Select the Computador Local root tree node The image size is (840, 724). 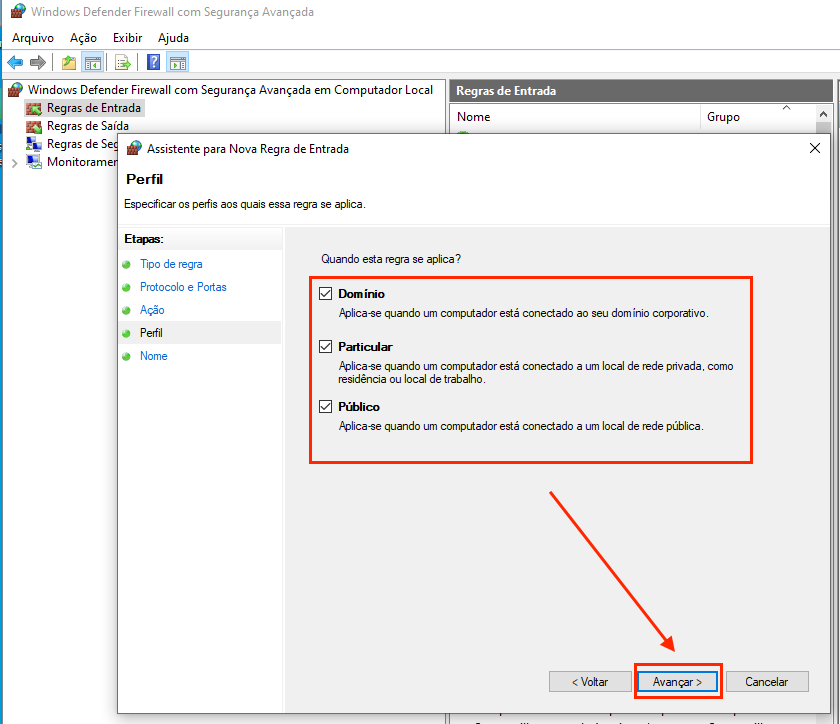tap(230, 90)
